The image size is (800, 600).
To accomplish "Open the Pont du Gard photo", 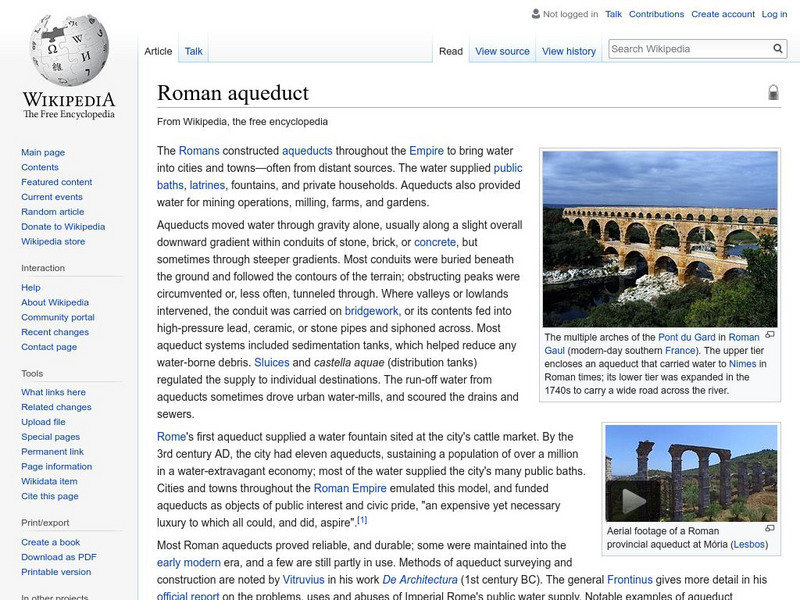I will (660, 239).
